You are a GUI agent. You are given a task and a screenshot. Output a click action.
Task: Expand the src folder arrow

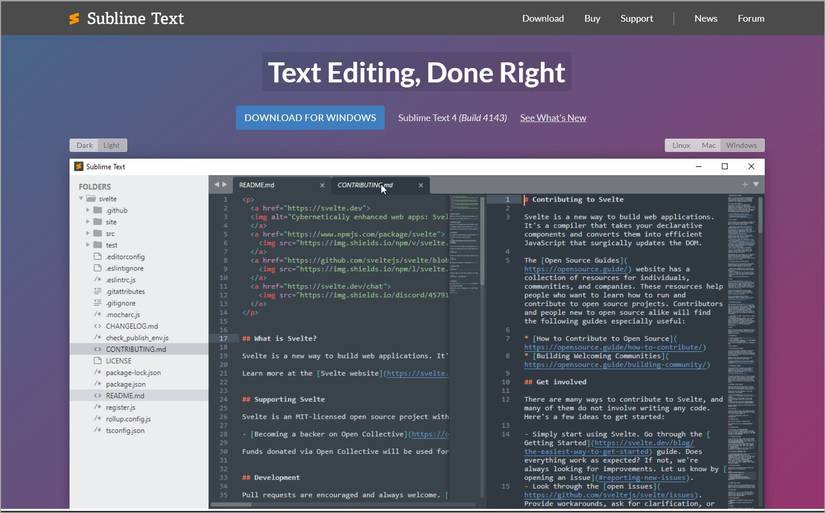tap(87, 233)
